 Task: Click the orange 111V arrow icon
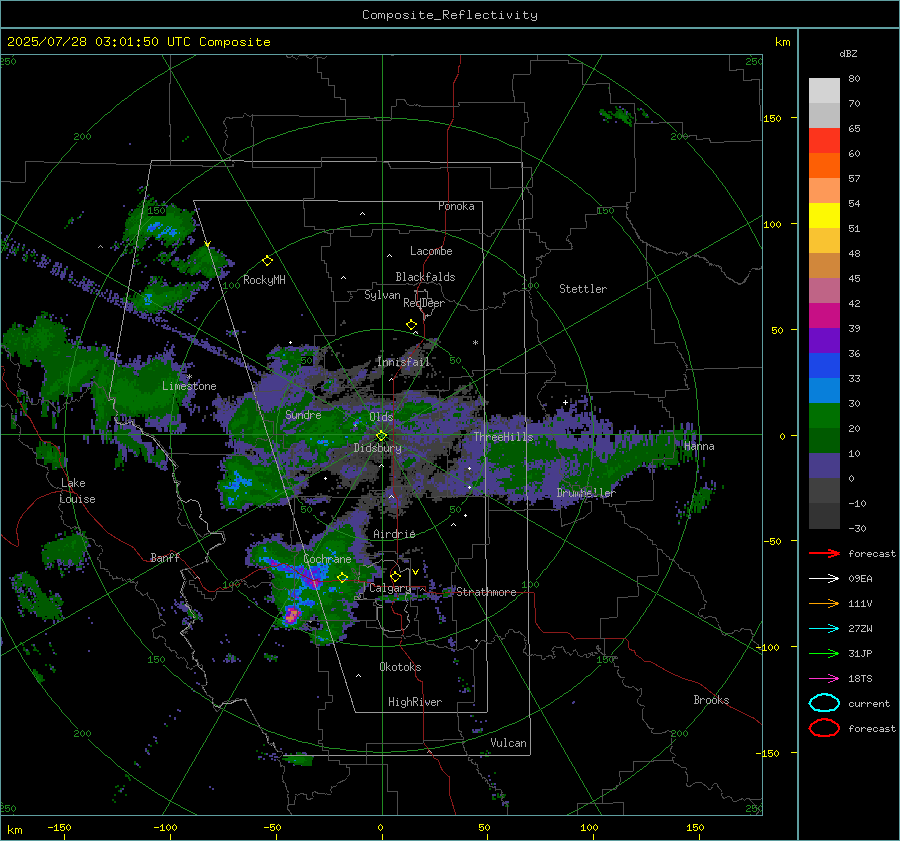[824, 603]
